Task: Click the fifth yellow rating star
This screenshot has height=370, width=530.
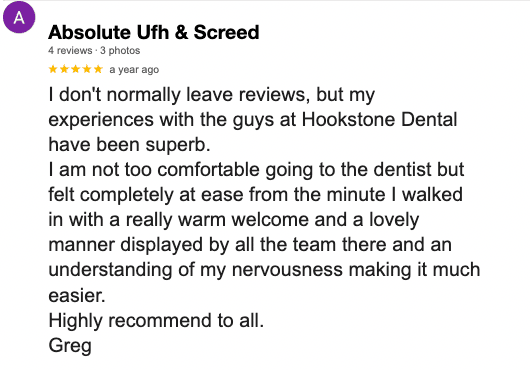Action: pyautogui.click(x=98, y=69)
